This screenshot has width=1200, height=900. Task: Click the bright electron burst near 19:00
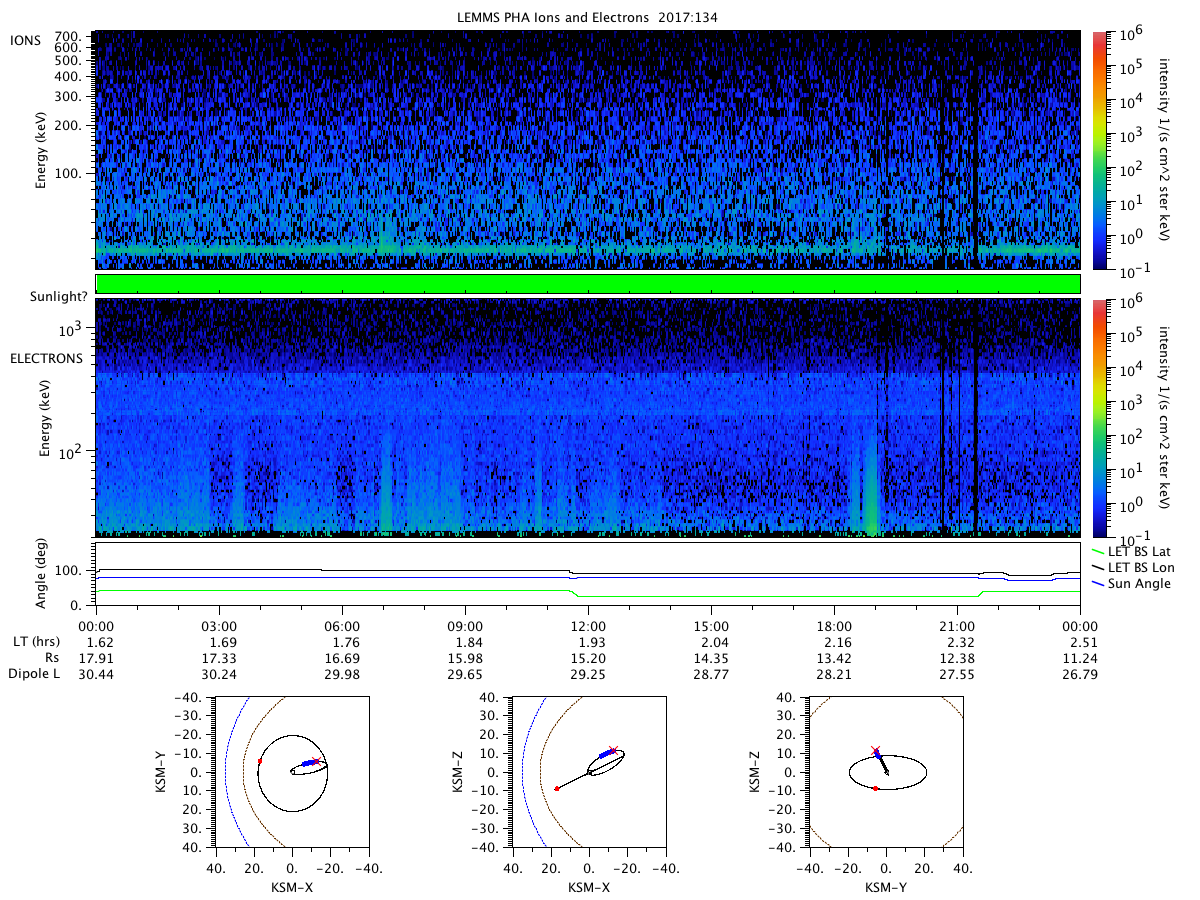click(872, 485)
